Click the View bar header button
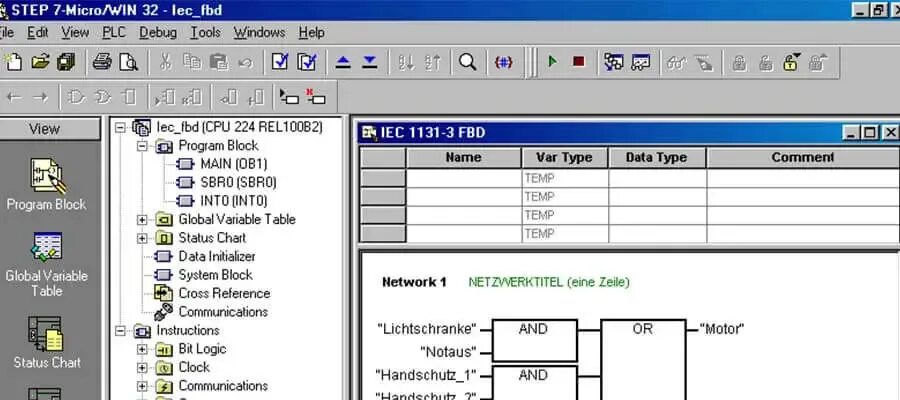The width and height of the screenshot is (900, 400). pyautogui.click(x=49, y=129)
